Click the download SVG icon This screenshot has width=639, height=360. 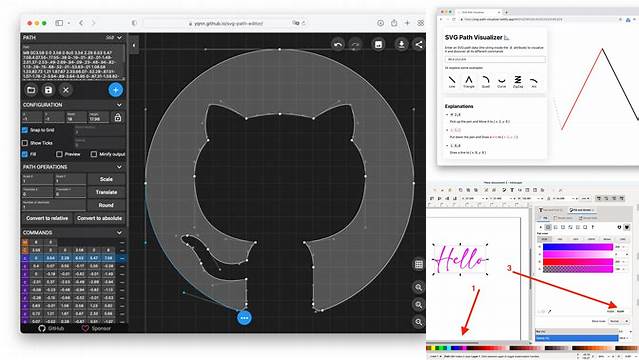tap(401, 44)
